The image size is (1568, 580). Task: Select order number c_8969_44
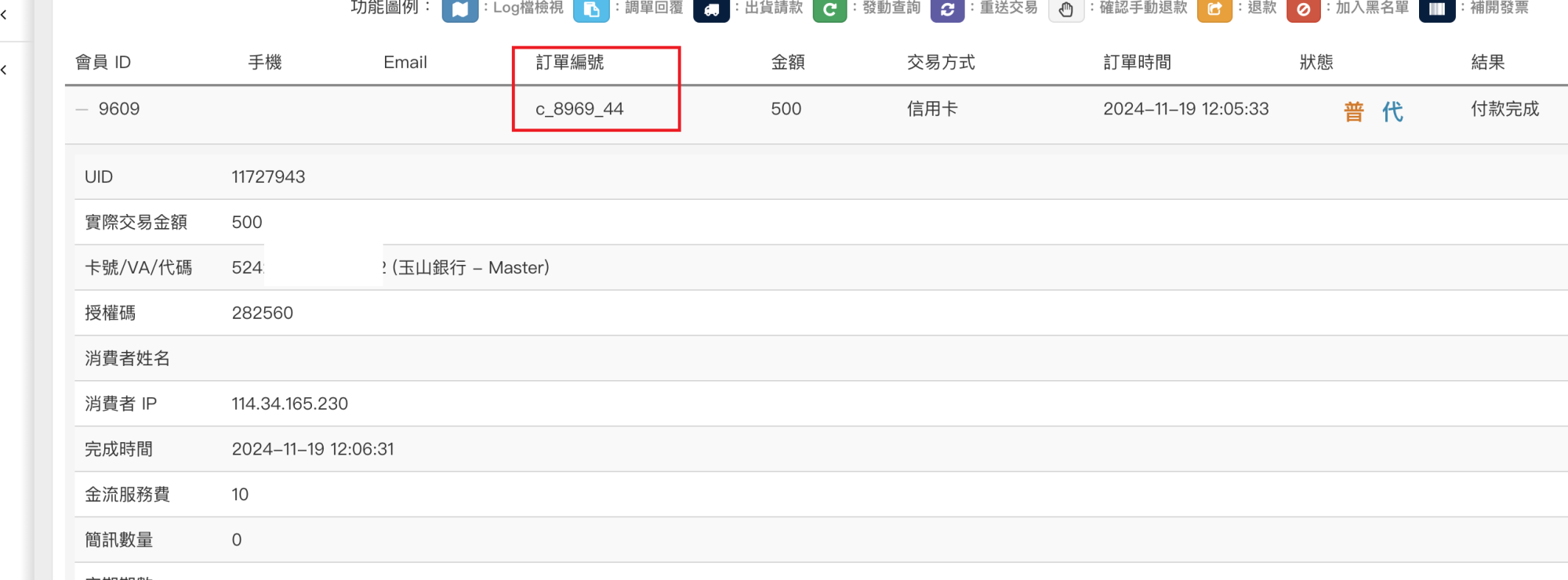(579, 110)
